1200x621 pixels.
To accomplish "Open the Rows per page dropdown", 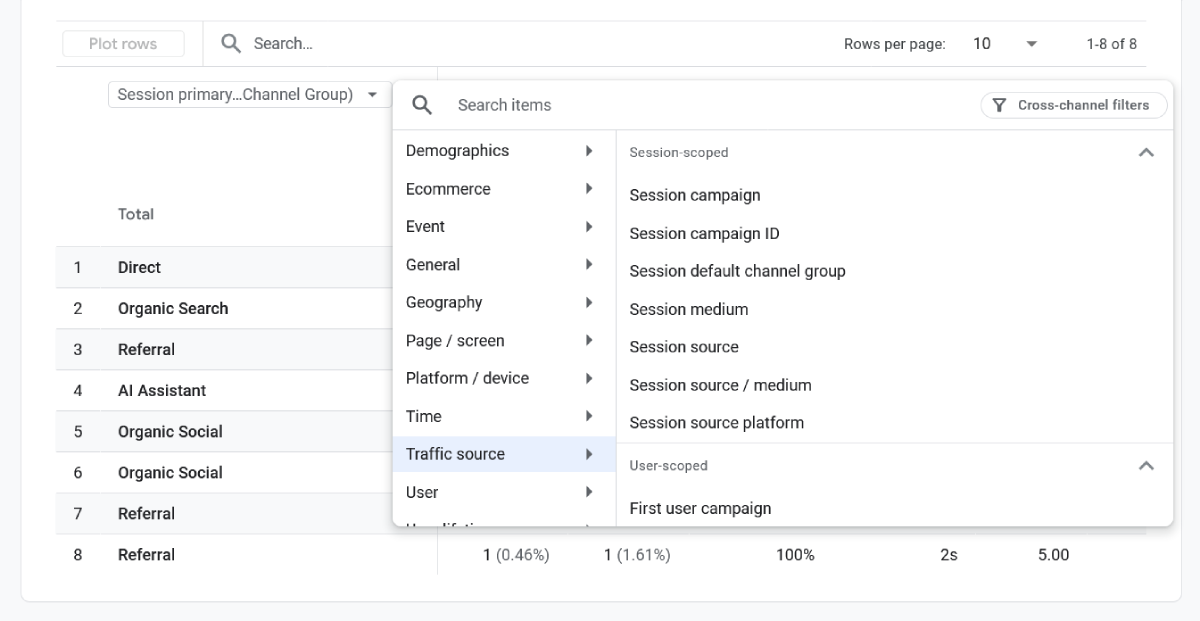I will coord(1006,44).
